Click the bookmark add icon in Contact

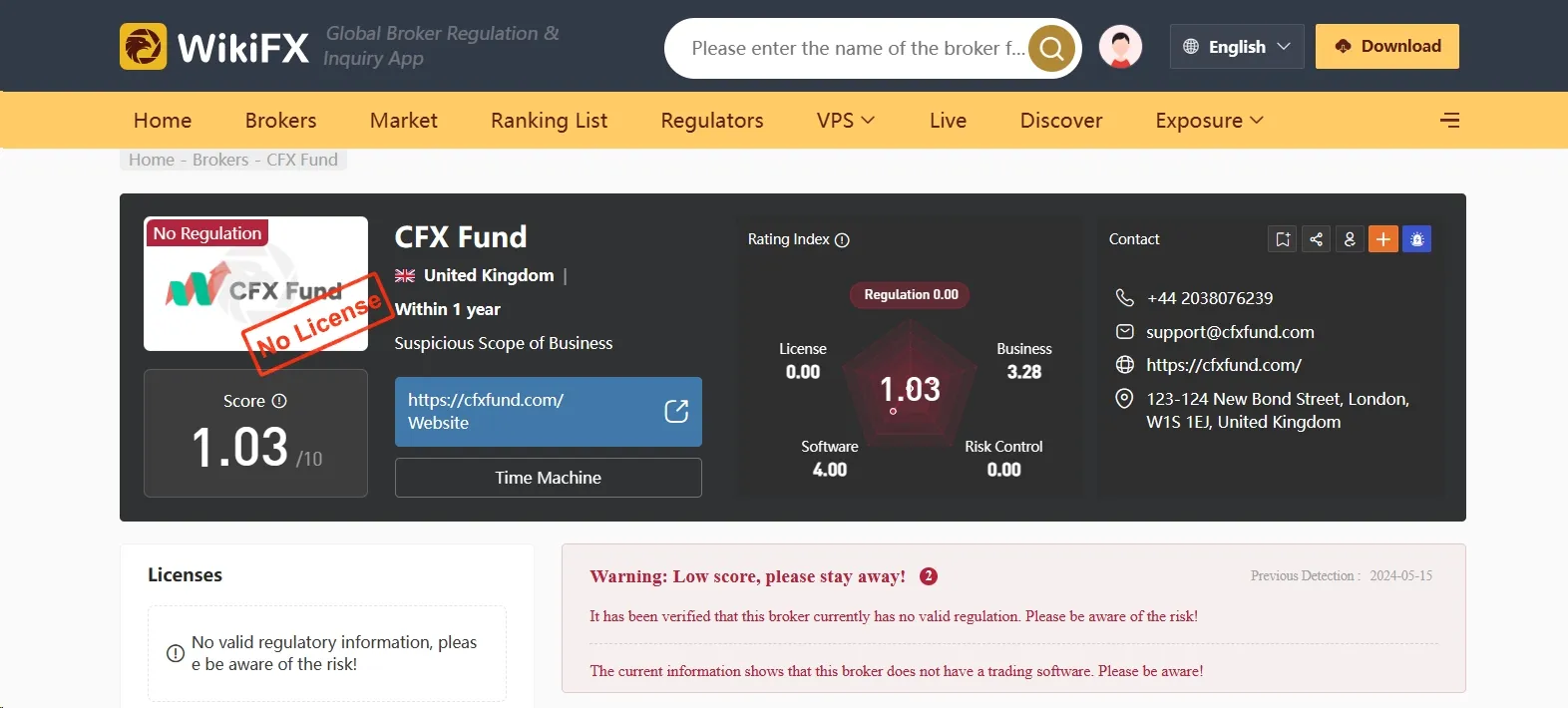coord(1283,239)
